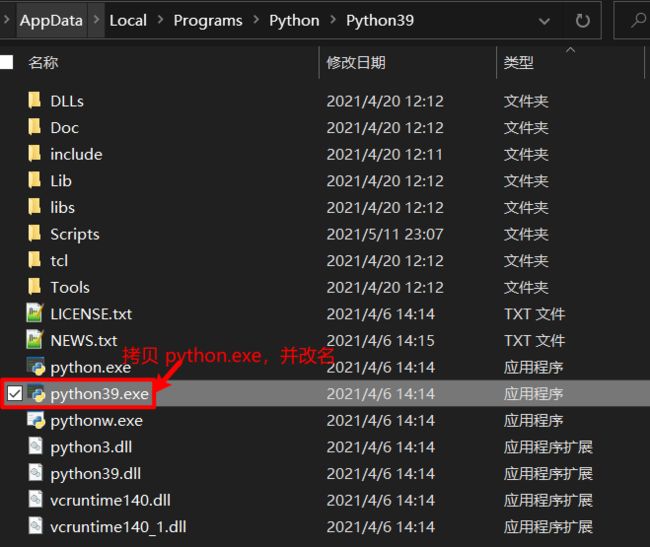This screenshot has height=547, width=650.
Task: Select the pythonw.exe file name
Action: 97,421
